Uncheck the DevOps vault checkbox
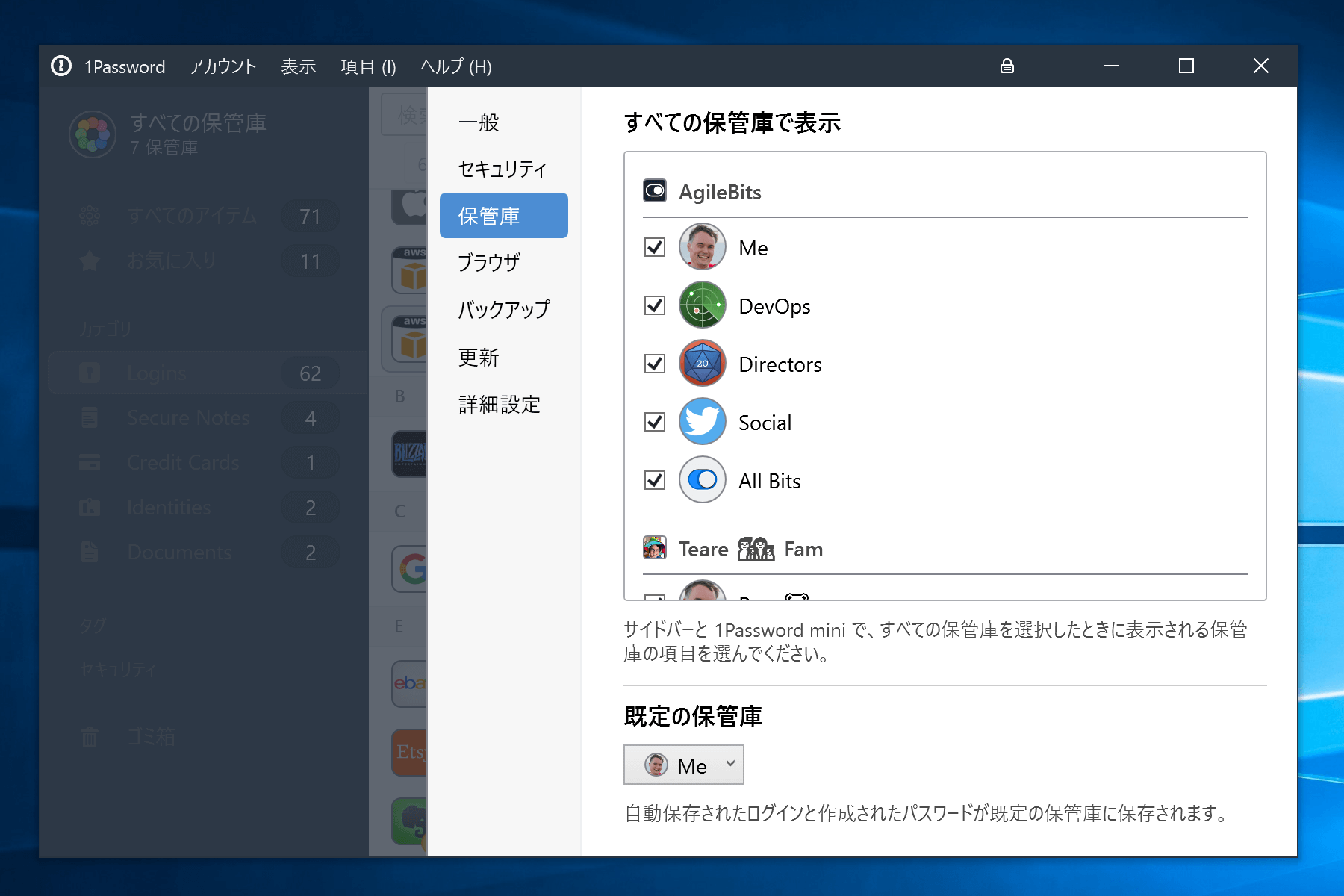The width and height of the screenshot is (1344, 896). click(654, 305)
